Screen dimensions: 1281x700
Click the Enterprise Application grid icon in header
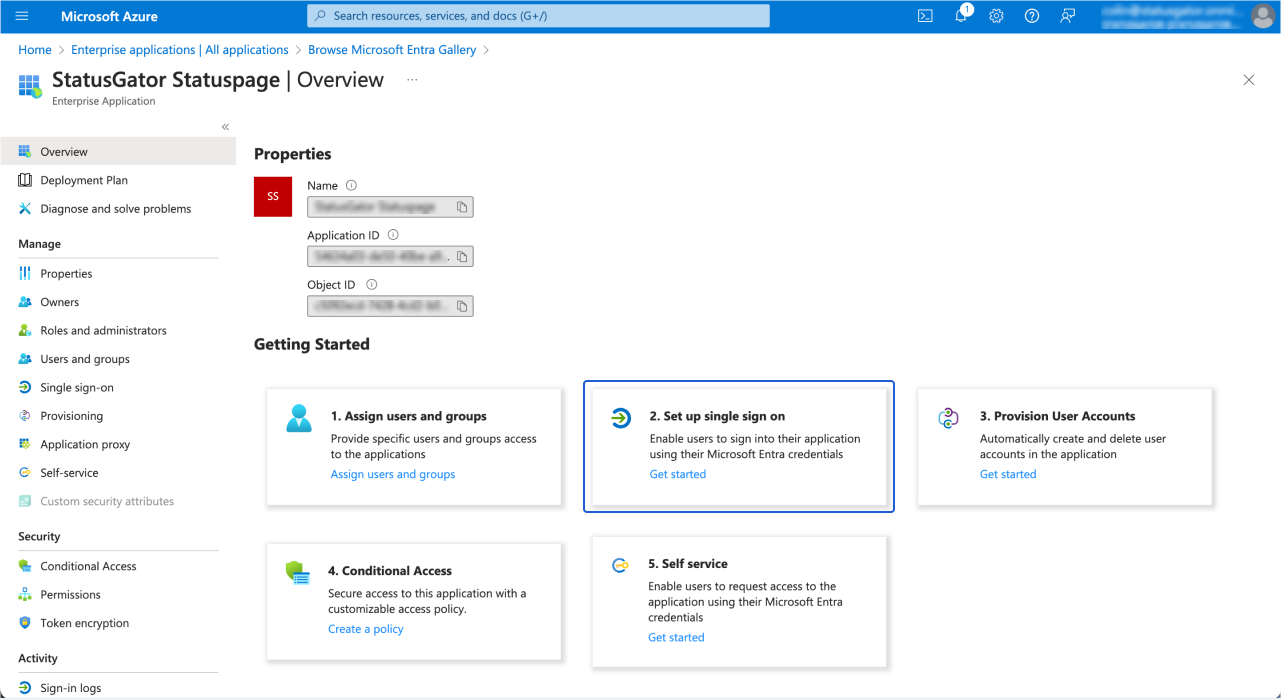[31, 86]
